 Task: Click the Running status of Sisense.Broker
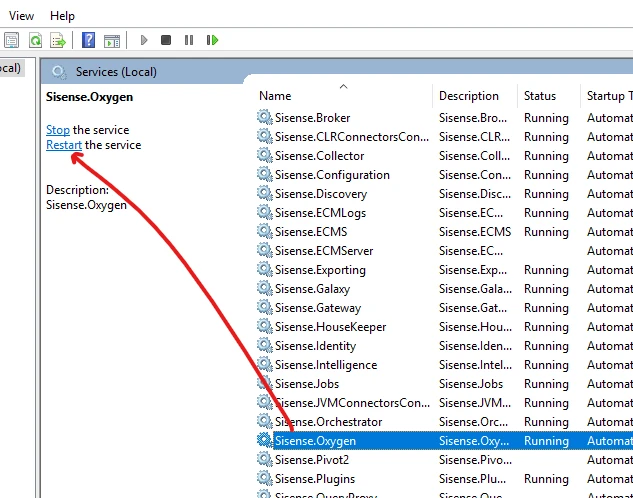546,118
